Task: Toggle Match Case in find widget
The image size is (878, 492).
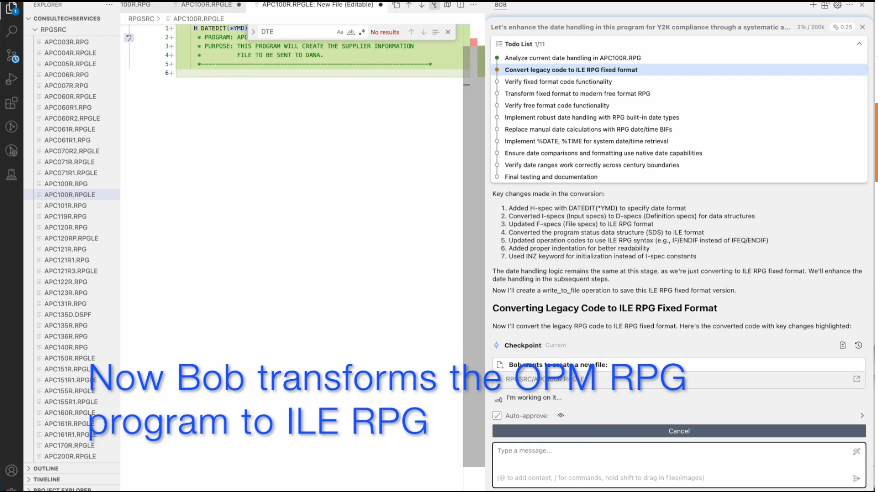Action: tap(340, 32)
